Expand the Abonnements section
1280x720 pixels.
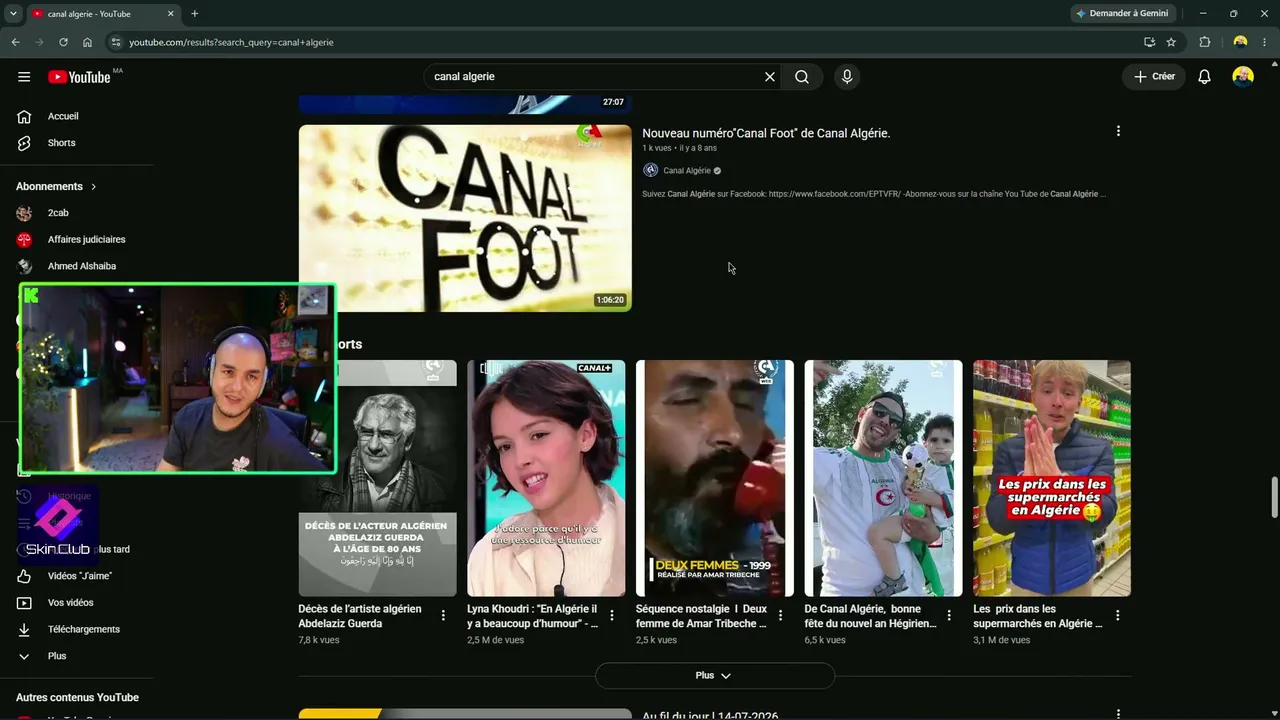(57, 187)
